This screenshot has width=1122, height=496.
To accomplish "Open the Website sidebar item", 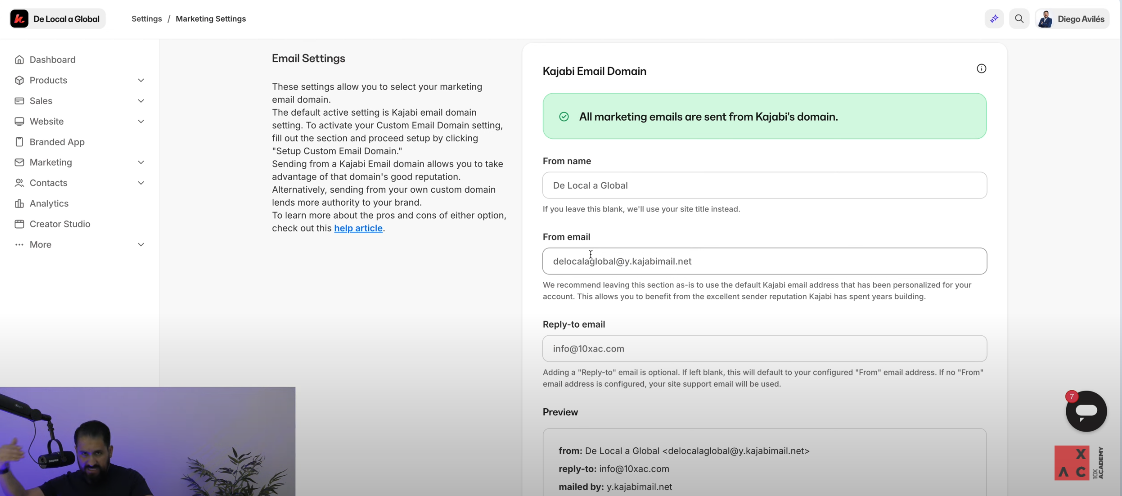I will (46, 121).
